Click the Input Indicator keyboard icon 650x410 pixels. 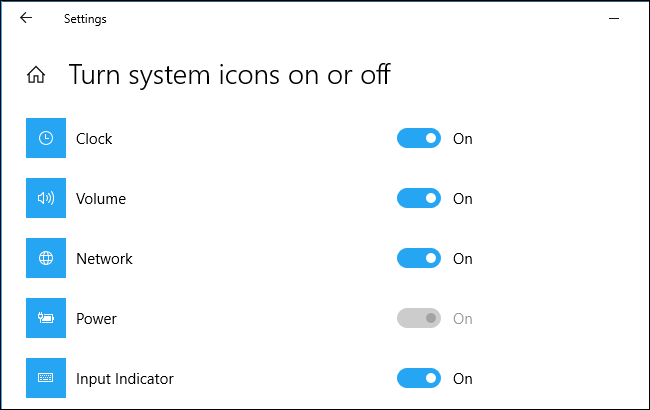(x=46, y=379)
